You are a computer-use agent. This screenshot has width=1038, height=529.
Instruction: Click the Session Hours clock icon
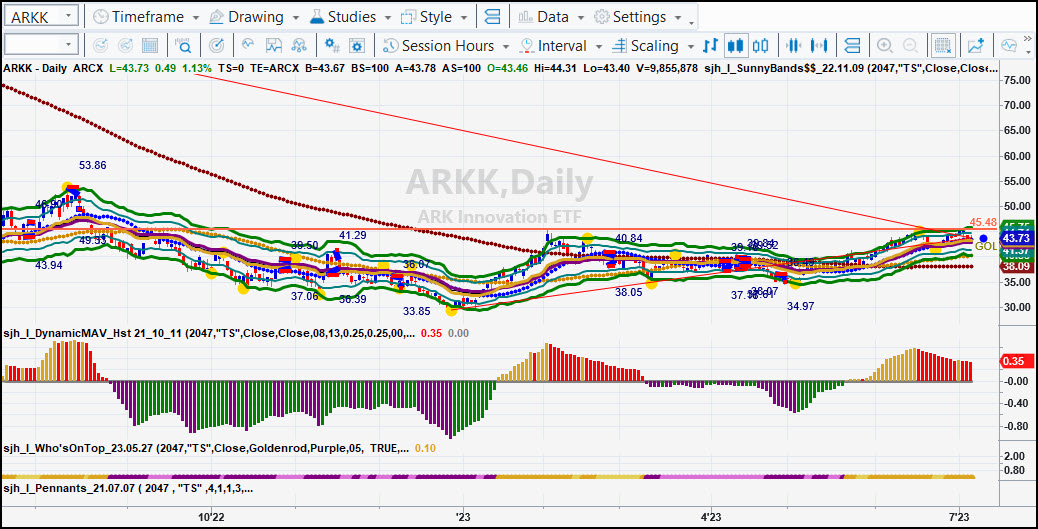[391, 46]
